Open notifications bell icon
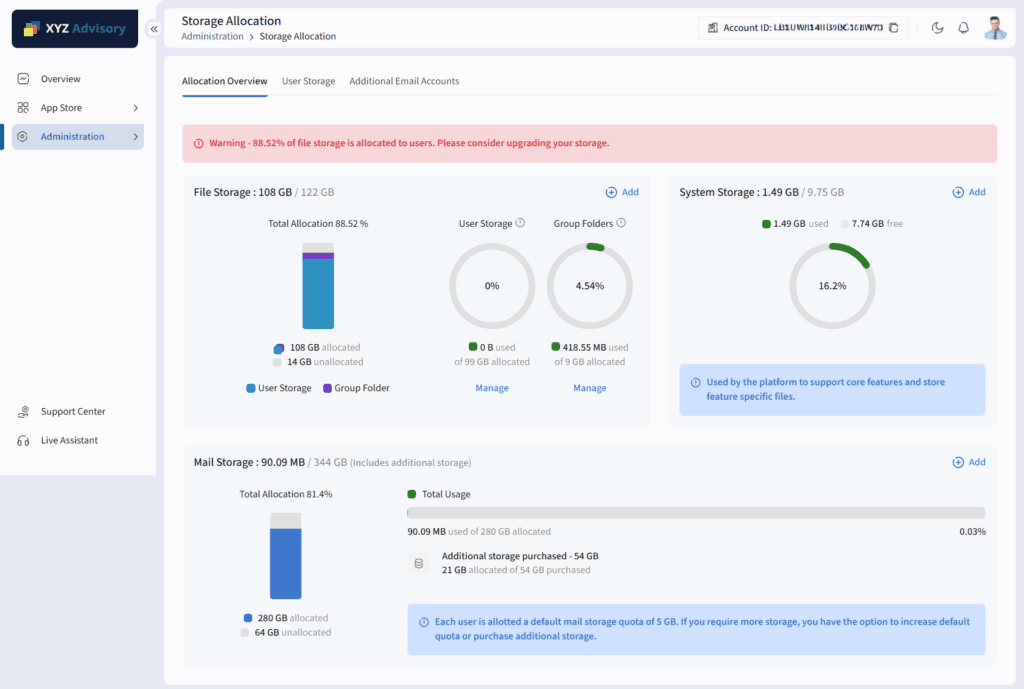 963,28
